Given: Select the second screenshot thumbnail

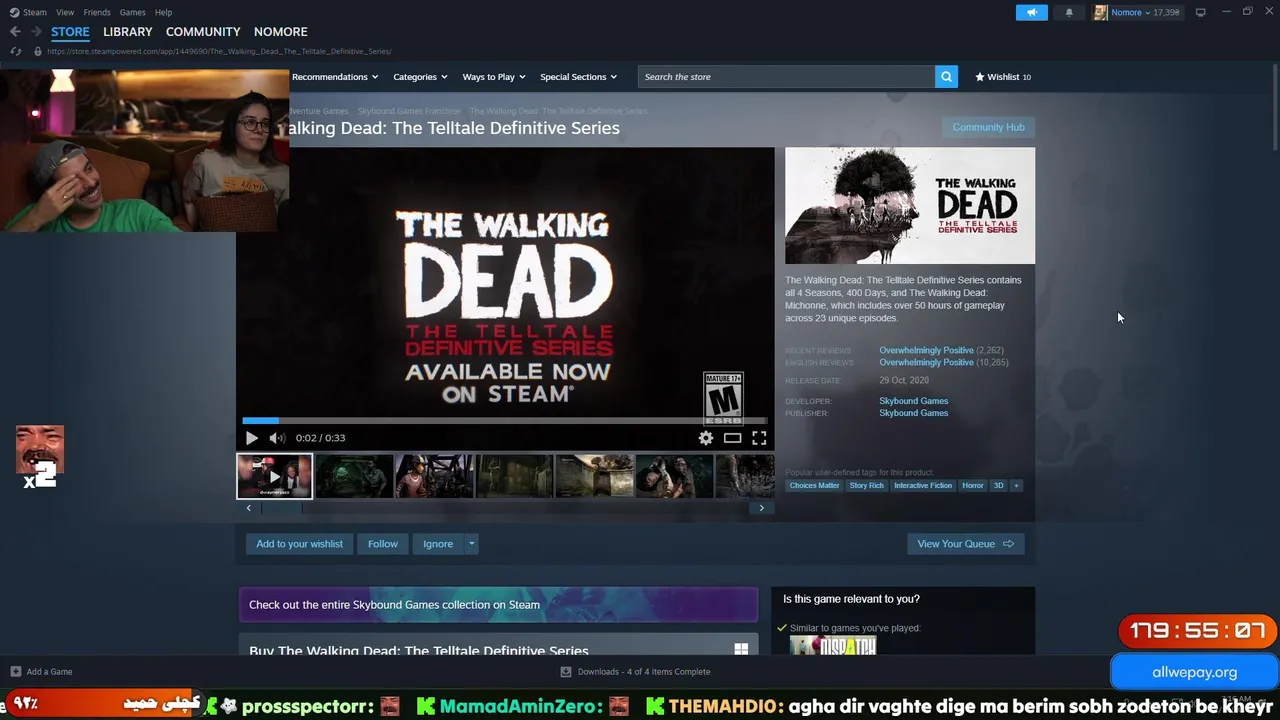Looking at the screenshot, I should [434, 476].
